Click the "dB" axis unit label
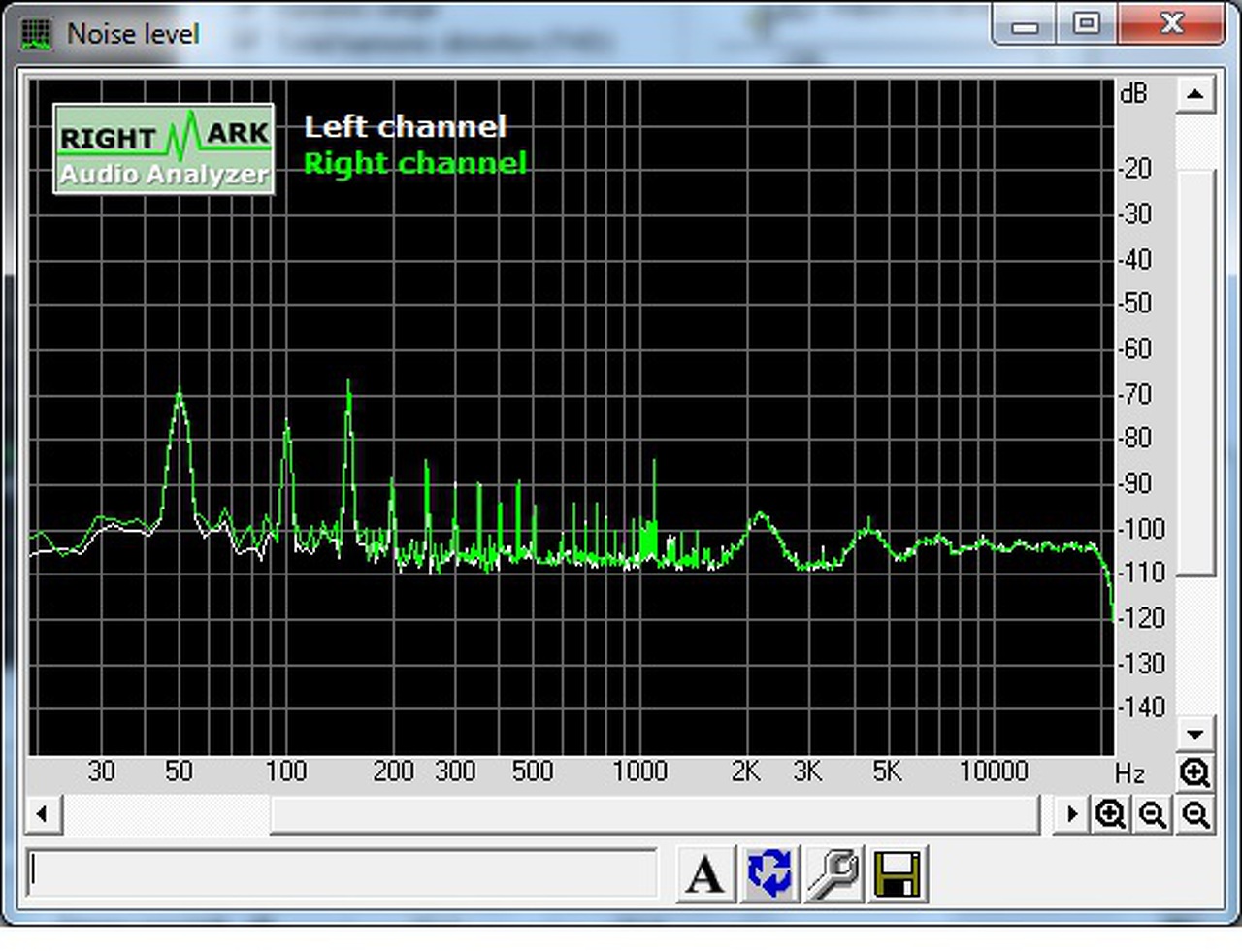 click(1133, 93)
